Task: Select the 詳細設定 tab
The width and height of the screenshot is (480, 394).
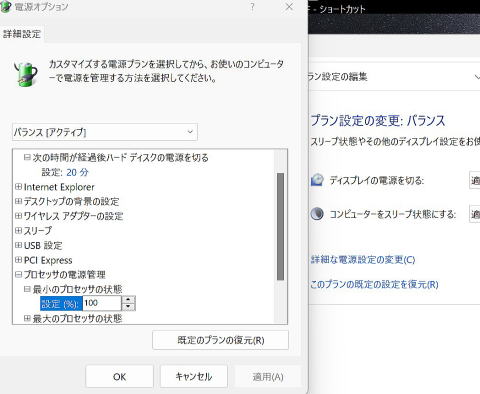Action: (x=22, y=34)
